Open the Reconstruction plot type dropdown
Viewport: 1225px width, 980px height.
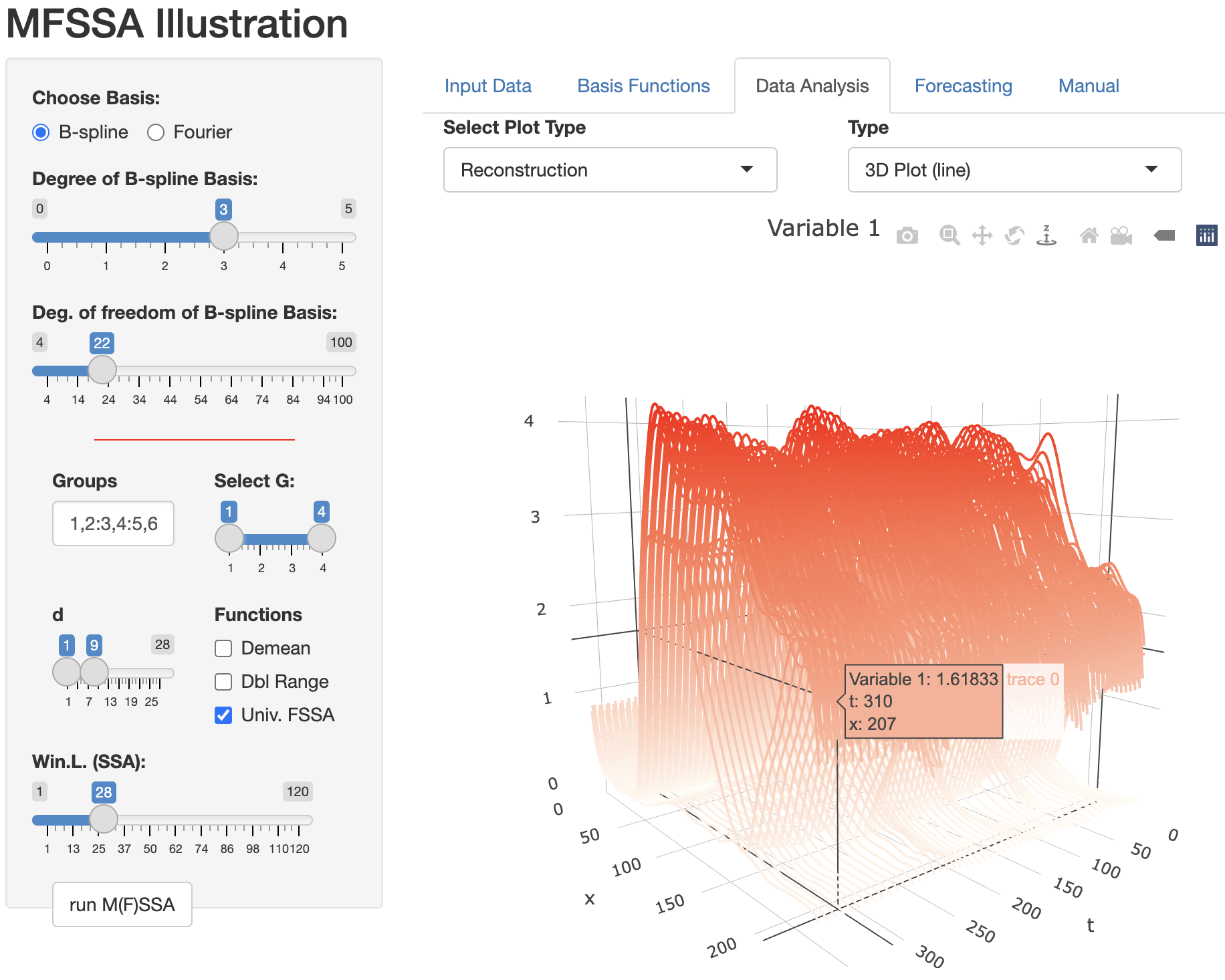point(610,170)
